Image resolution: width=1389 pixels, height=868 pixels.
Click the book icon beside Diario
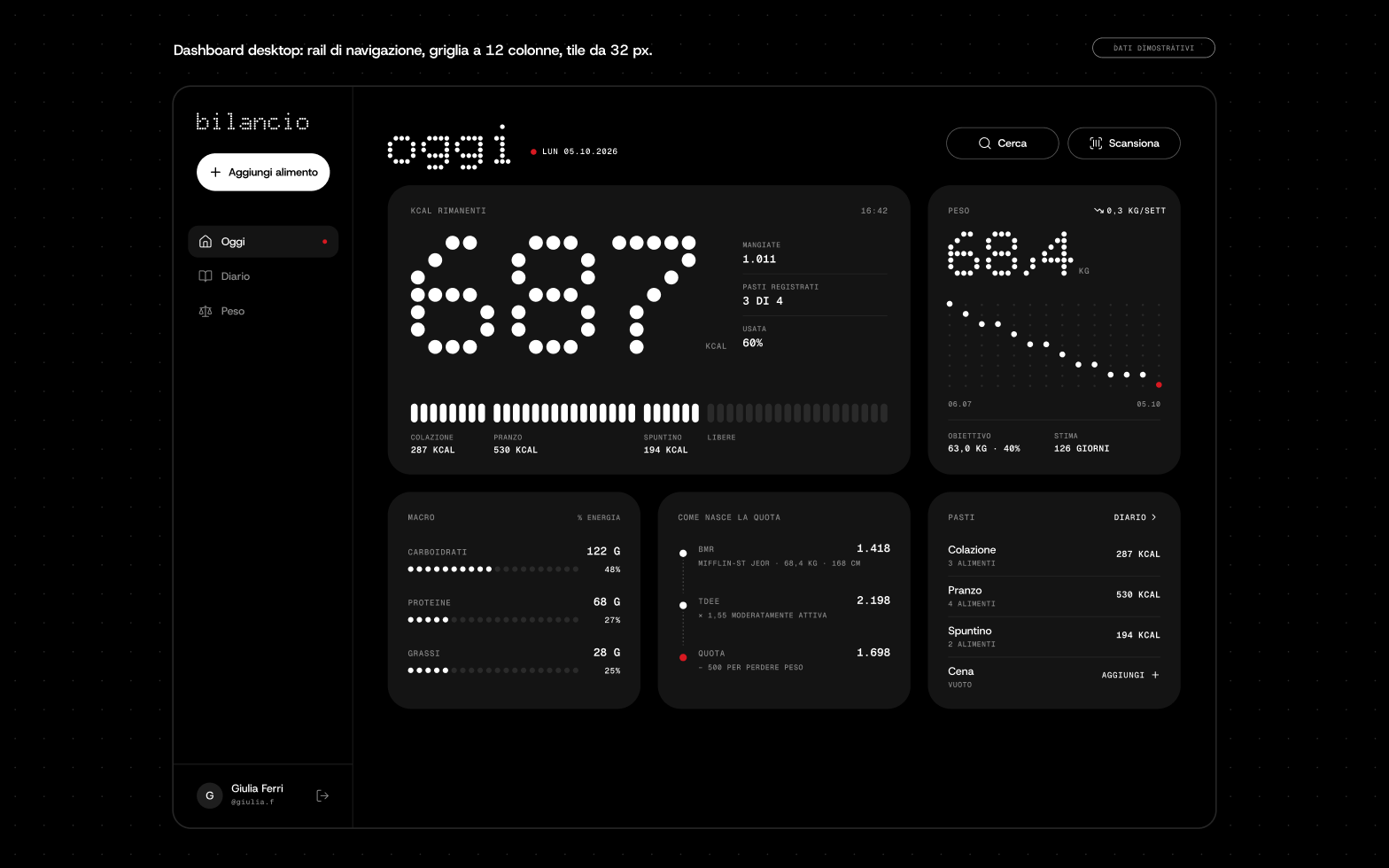[206, 276]
